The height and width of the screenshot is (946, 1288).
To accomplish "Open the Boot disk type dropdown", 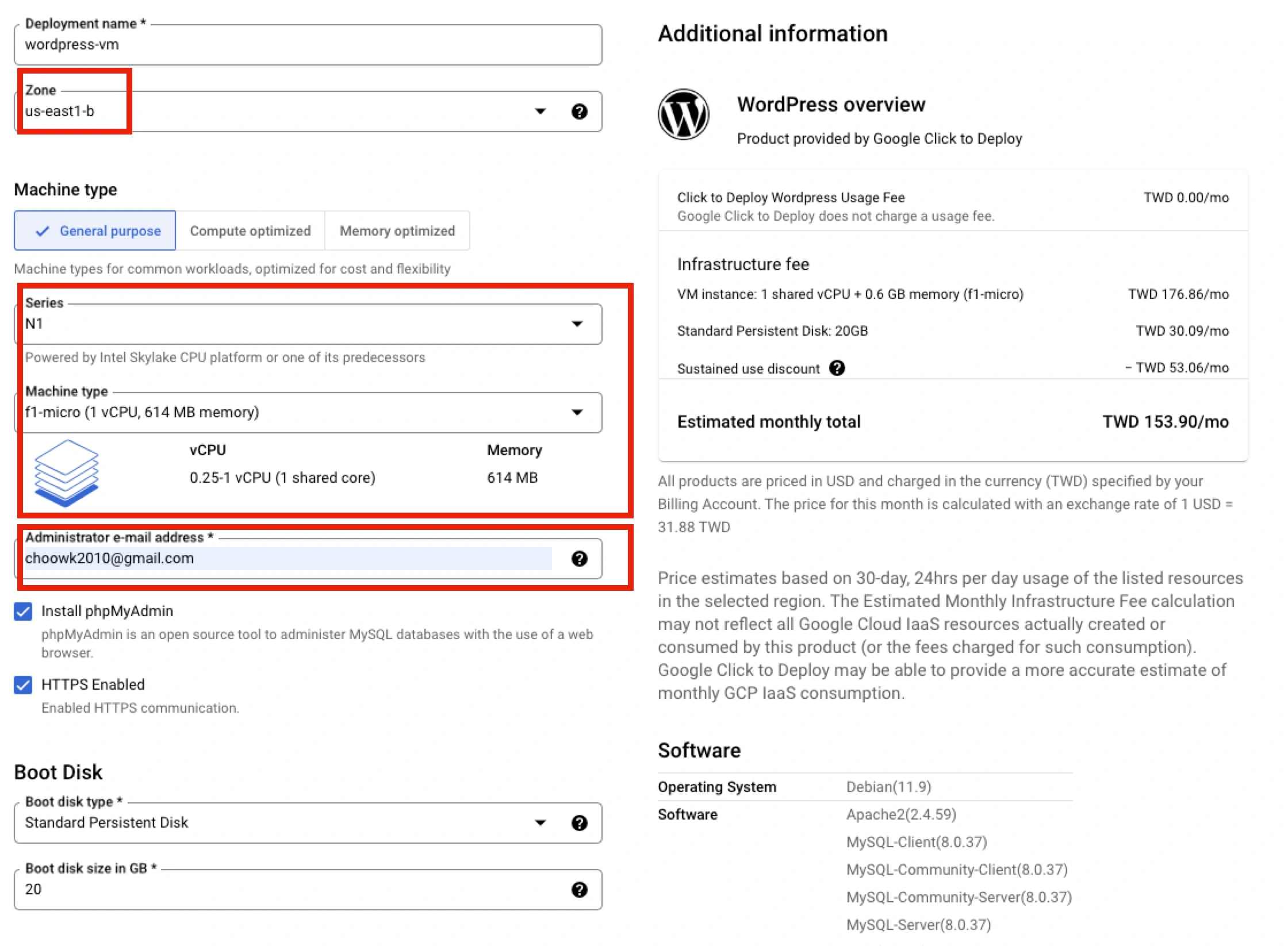I will [x=308, y=823].
